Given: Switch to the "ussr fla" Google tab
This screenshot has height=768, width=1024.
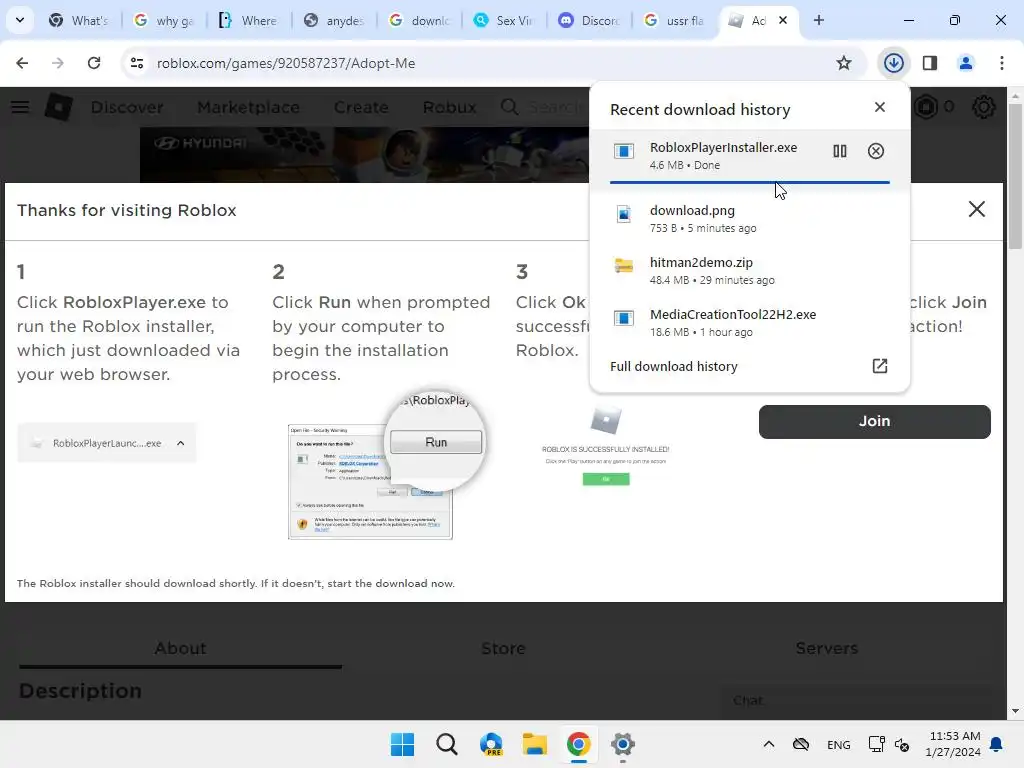Looking at the screenshot, I should click(x=673, y=20).
